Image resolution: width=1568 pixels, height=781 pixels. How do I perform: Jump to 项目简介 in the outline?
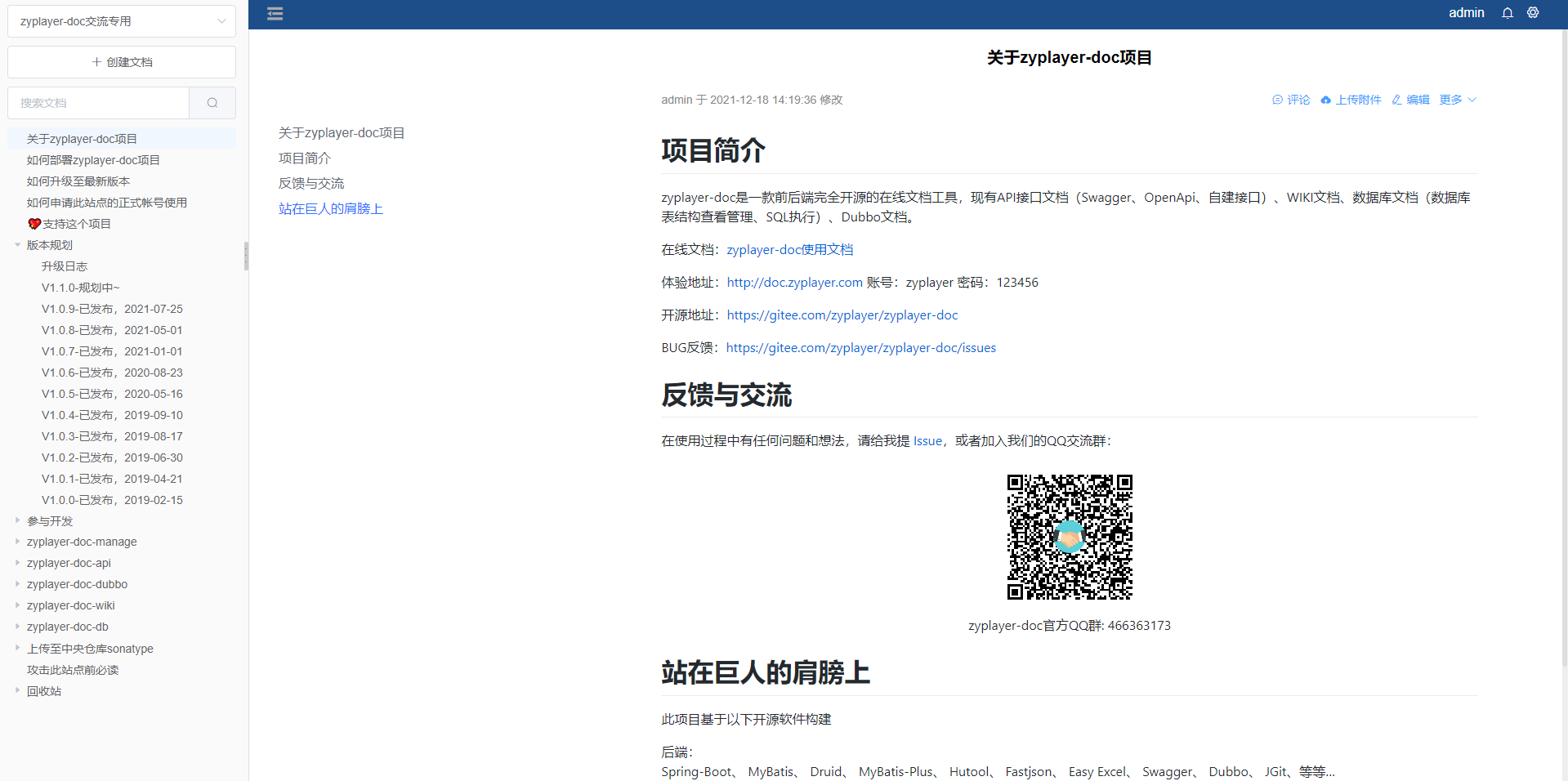305,158
